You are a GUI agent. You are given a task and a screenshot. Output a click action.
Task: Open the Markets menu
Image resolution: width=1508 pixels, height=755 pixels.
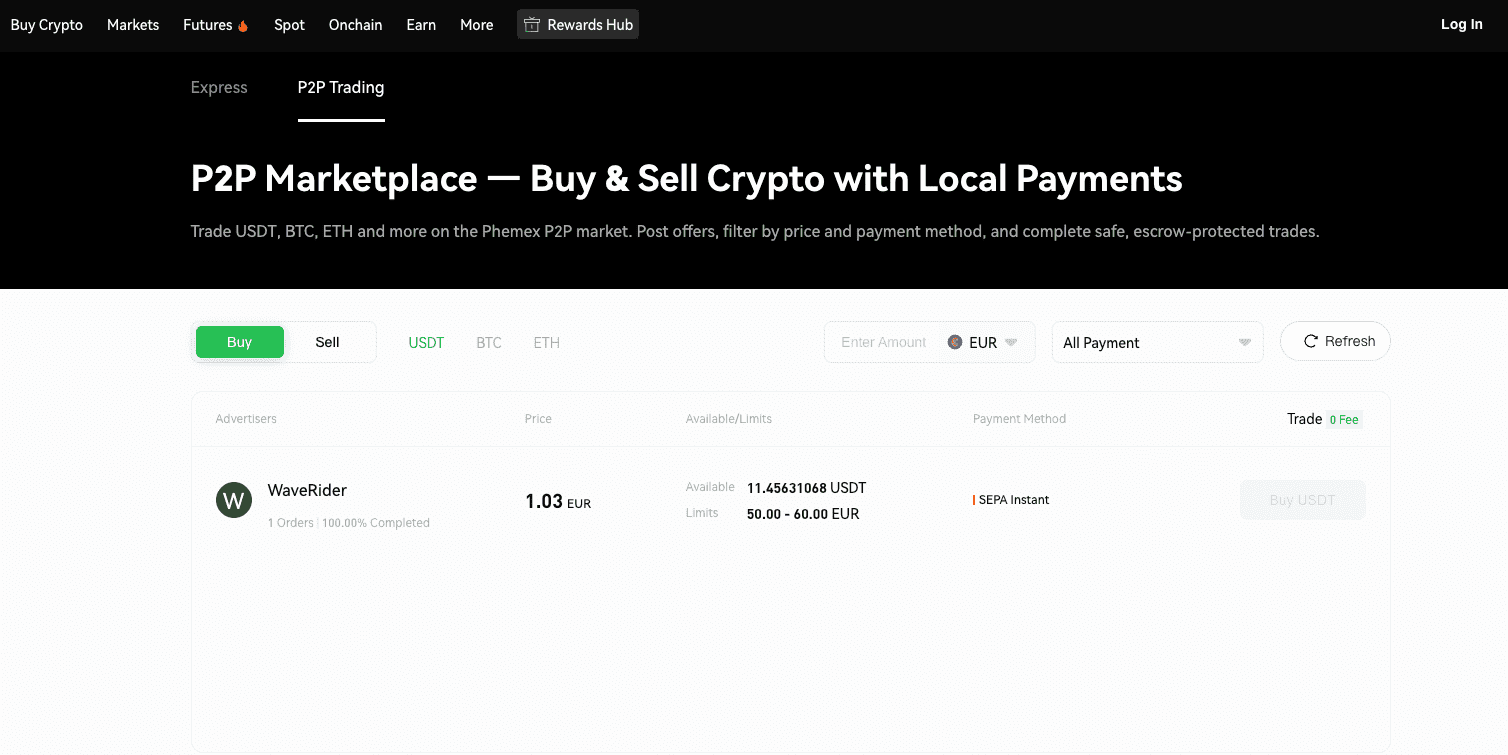pos(132,24)
